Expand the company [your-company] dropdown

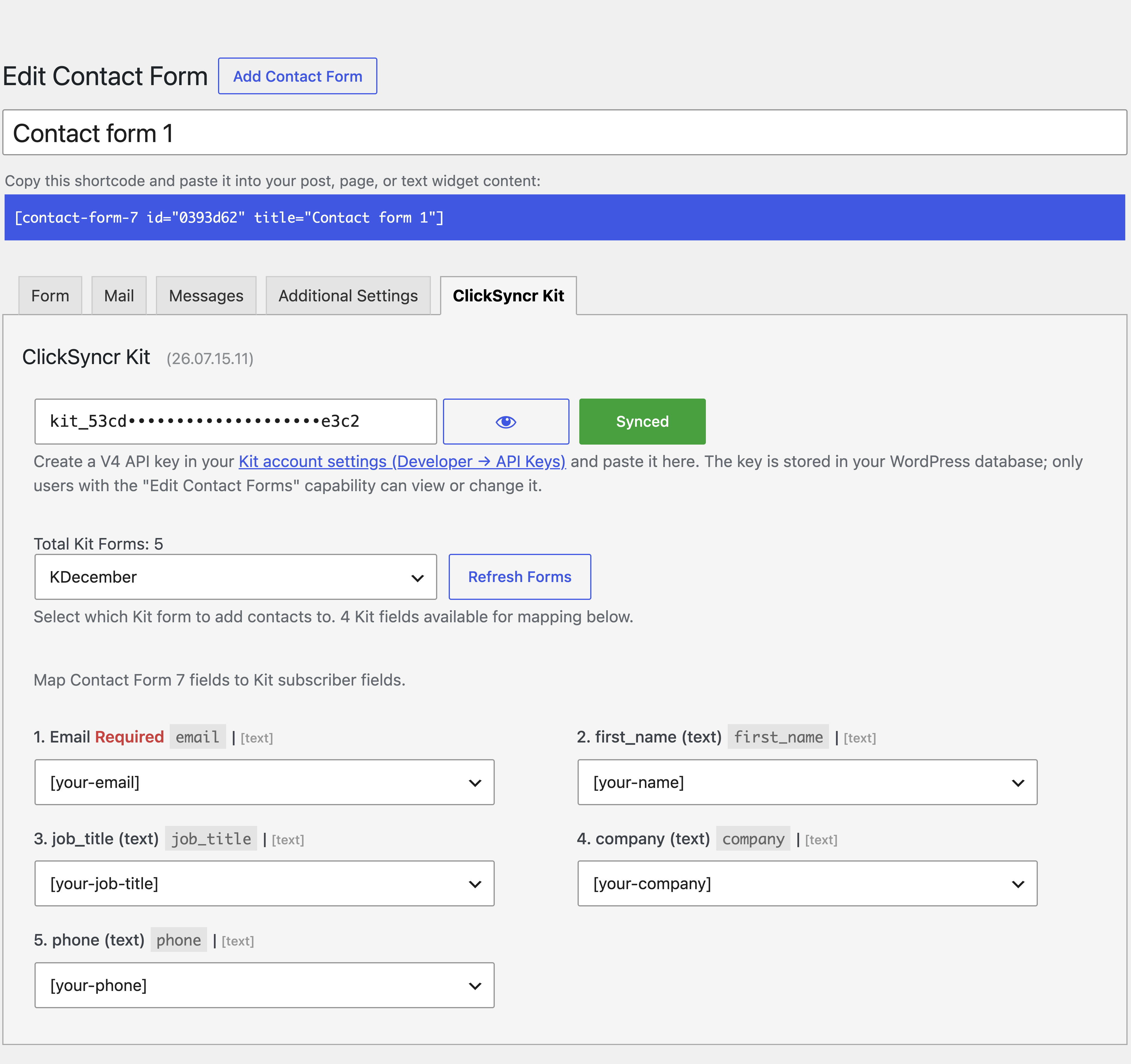807,883
